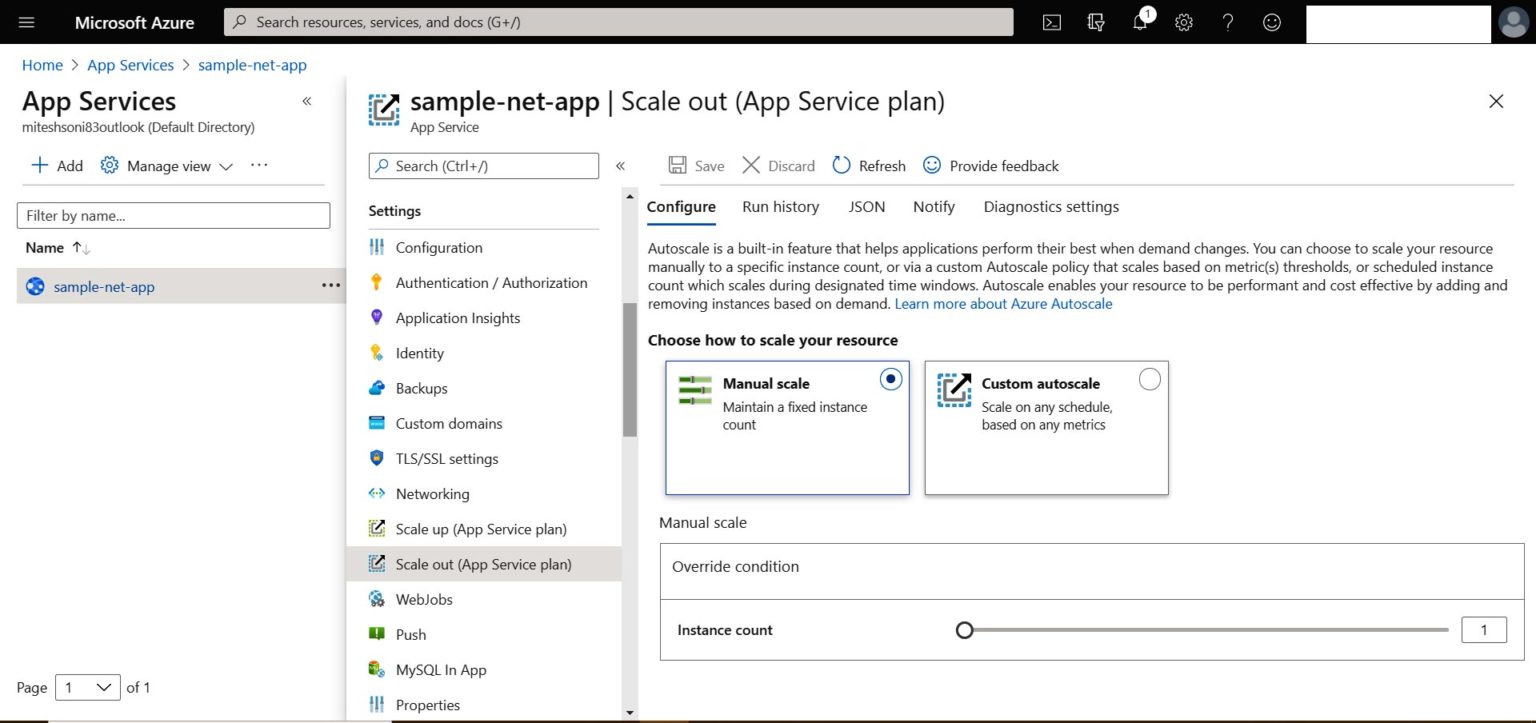
Task: Select Application Insights in the sidebar
Action: [457, 317]
